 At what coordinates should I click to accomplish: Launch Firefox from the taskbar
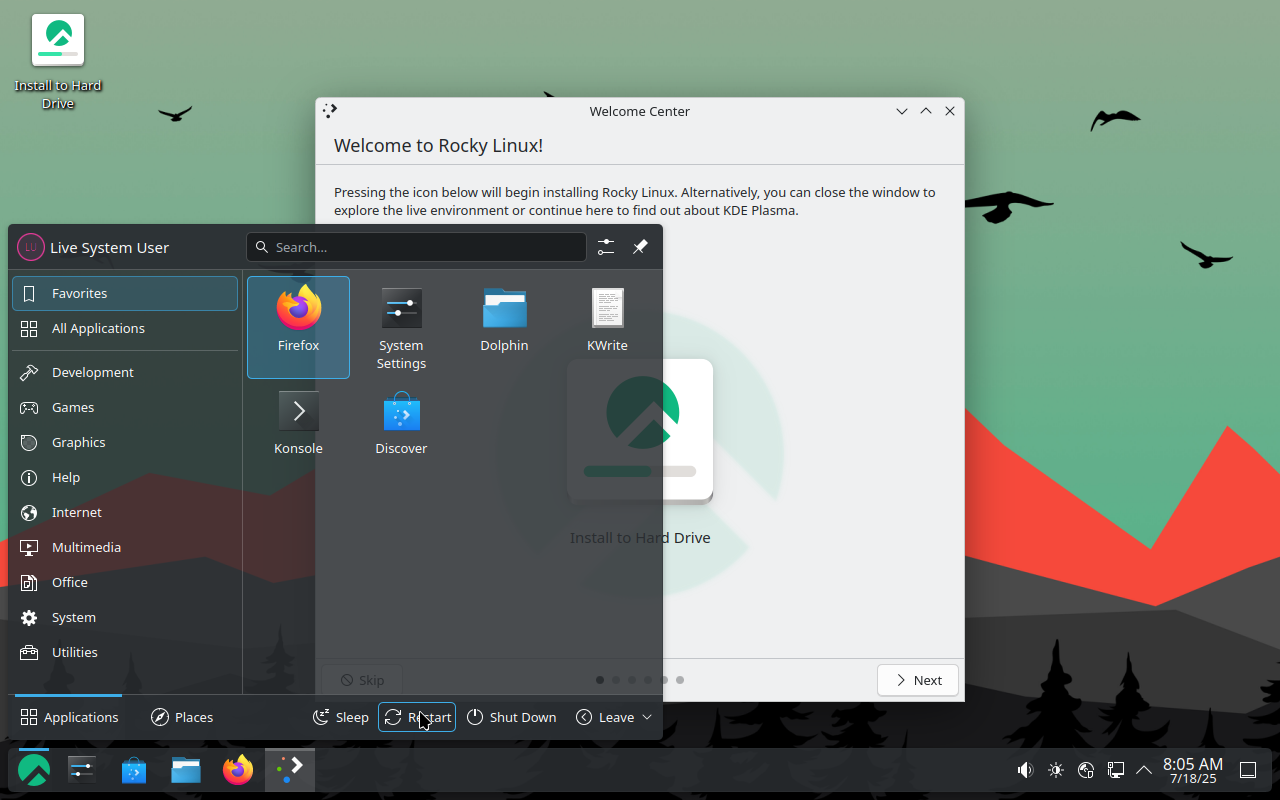238,770
